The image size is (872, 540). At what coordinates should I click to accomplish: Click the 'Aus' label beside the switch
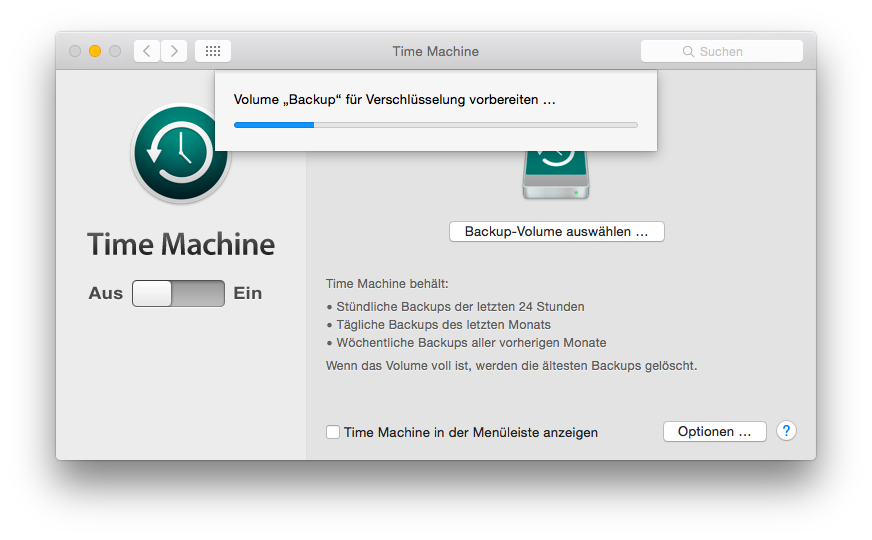106,293
